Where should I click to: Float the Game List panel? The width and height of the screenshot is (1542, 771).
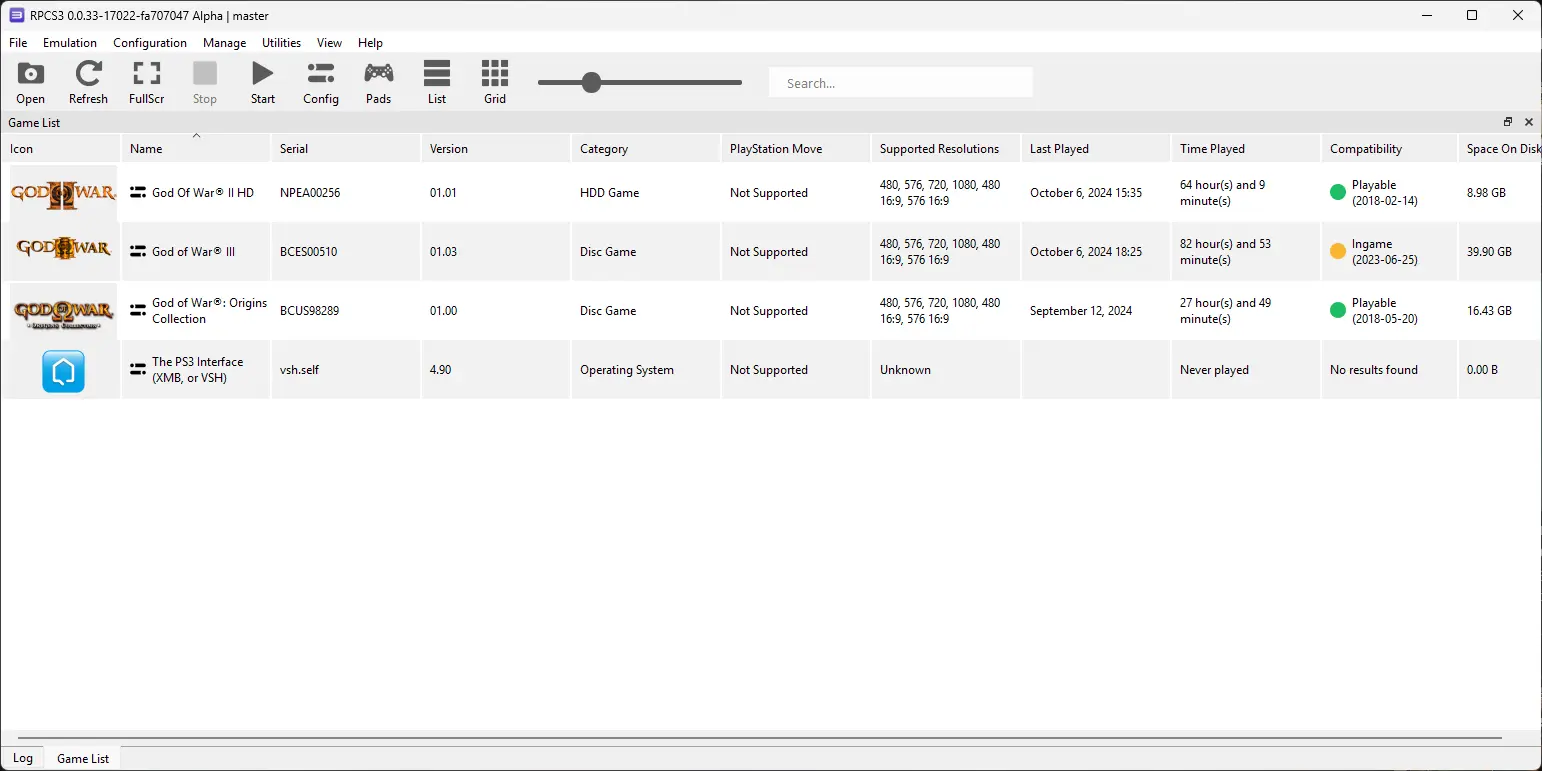(1508, 122)
